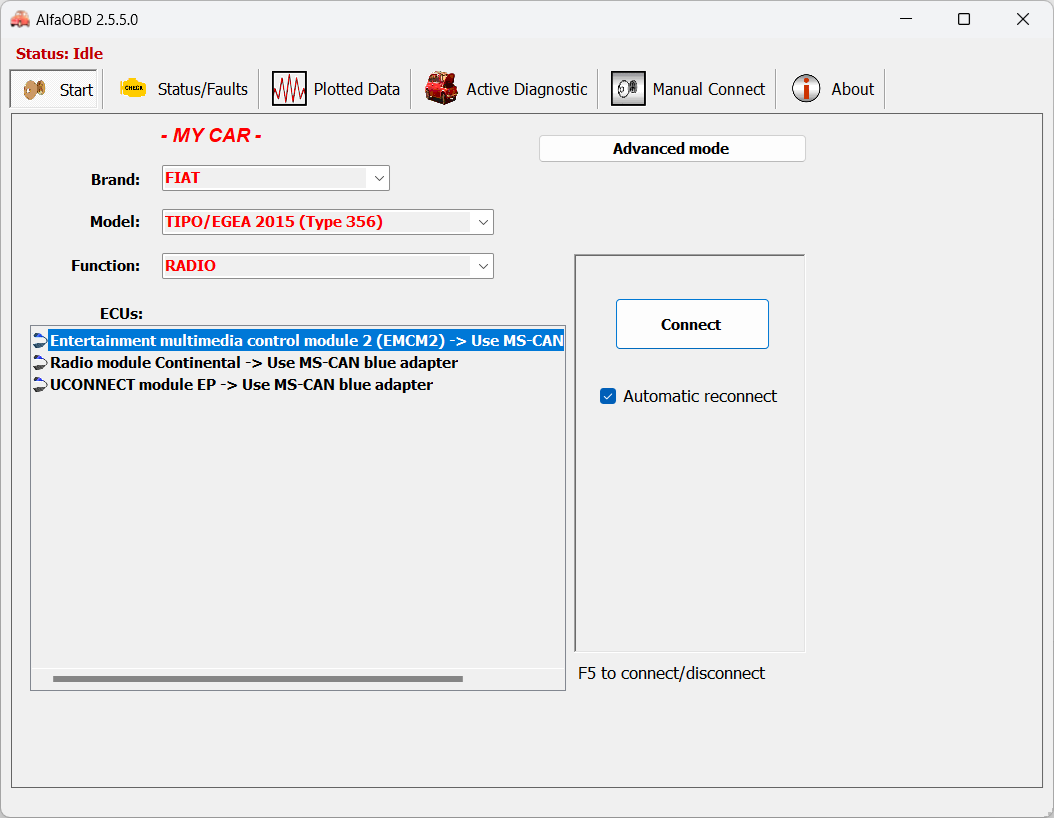Select Entertainment multimedia control module 2 entry
This screenshot has width=1054, height=818.
point(306,341)
